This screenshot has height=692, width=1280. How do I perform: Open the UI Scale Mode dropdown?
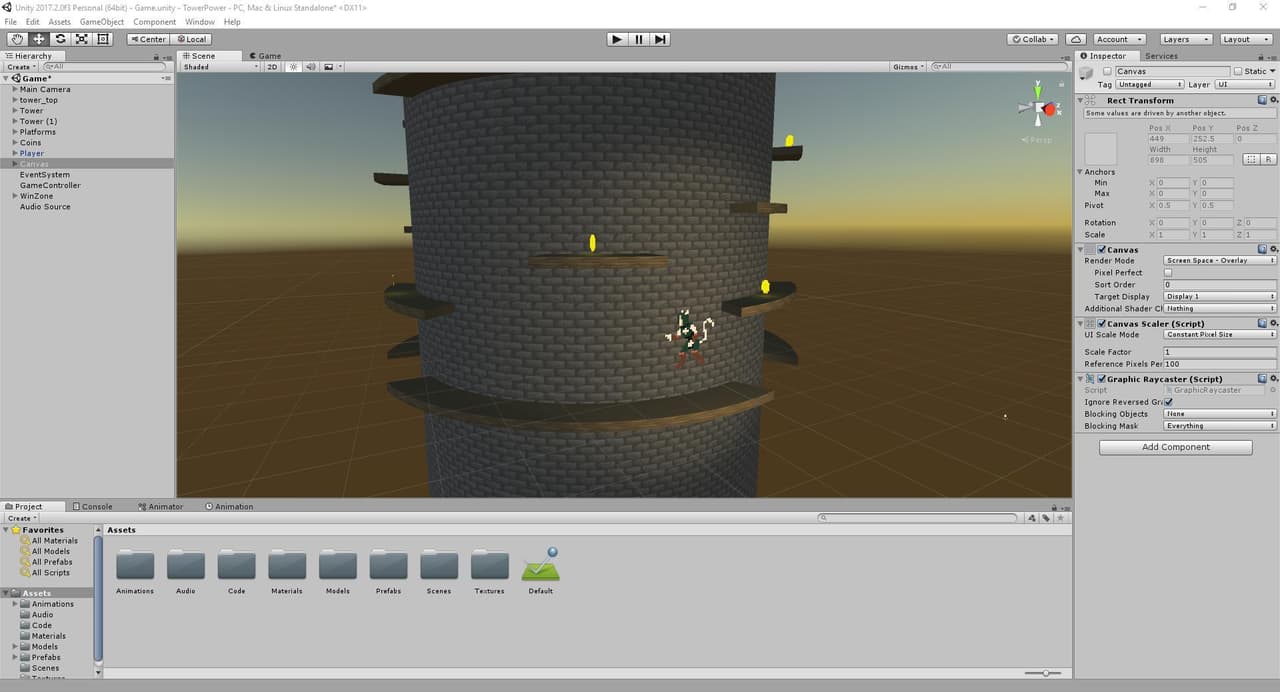pos(1220,334)
